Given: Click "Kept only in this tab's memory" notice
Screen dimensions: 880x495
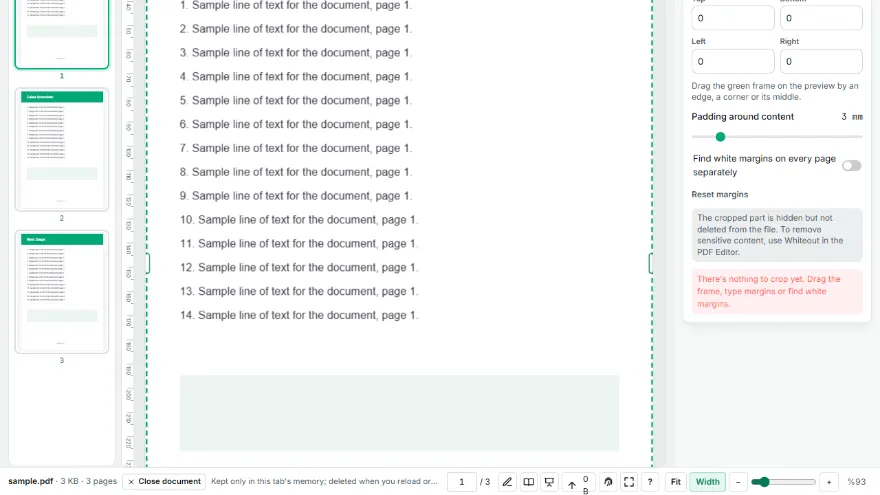Looking at the screenshot, I should [324, 482].
